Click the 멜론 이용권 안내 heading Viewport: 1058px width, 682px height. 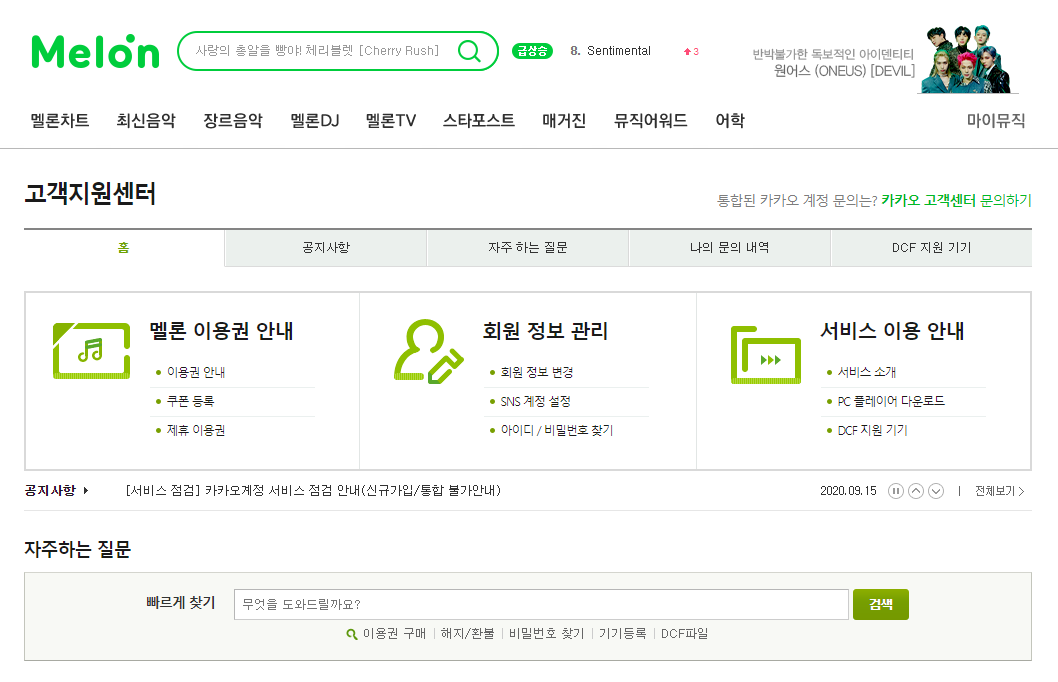(x=221, y=331)
